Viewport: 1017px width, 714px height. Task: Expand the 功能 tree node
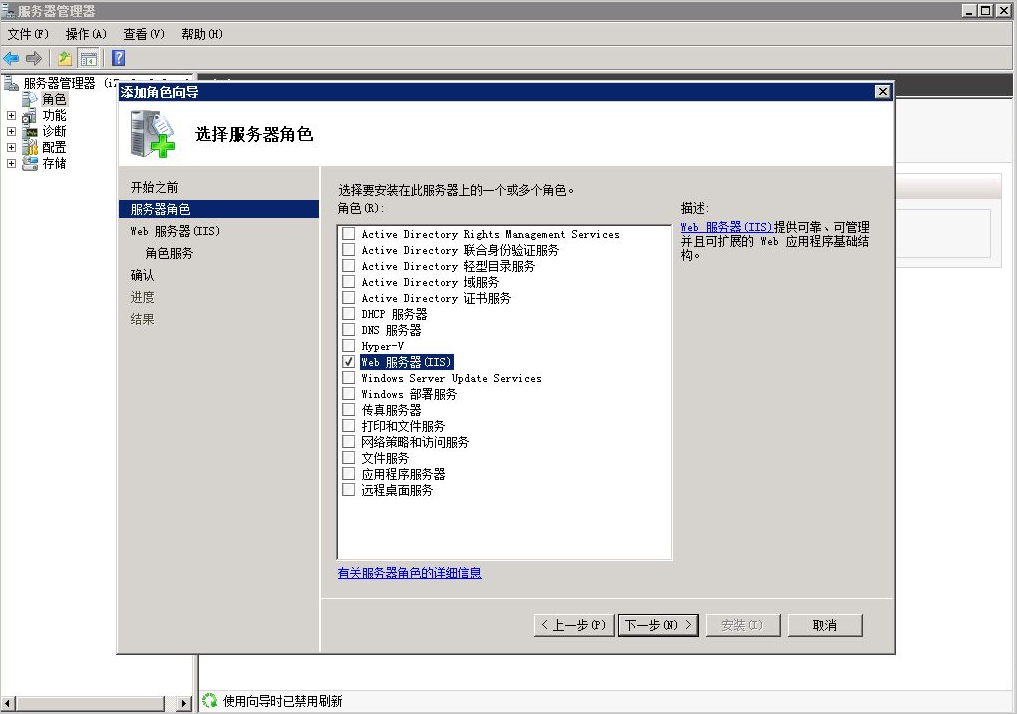click(x=11, y=115)
